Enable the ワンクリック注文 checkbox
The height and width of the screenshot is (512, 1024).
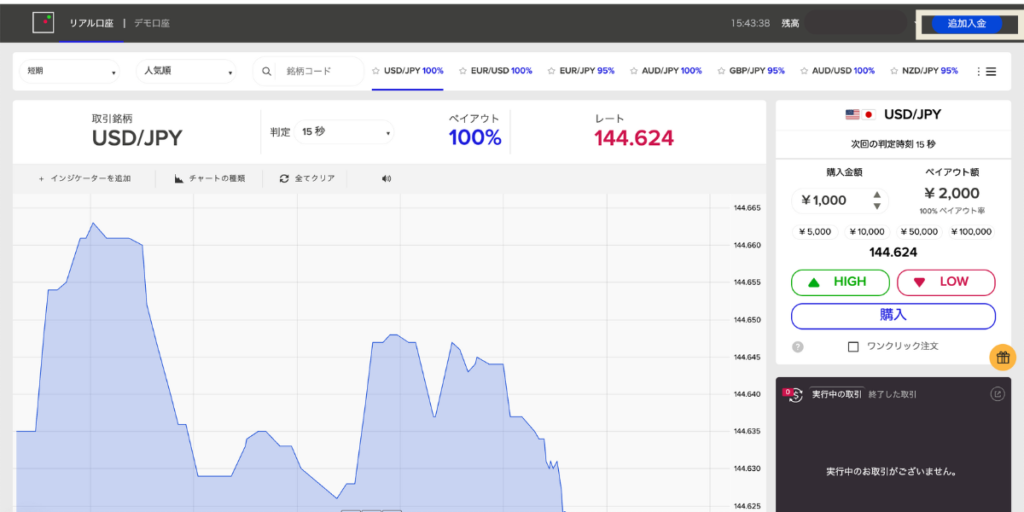[x=853, y=346]
